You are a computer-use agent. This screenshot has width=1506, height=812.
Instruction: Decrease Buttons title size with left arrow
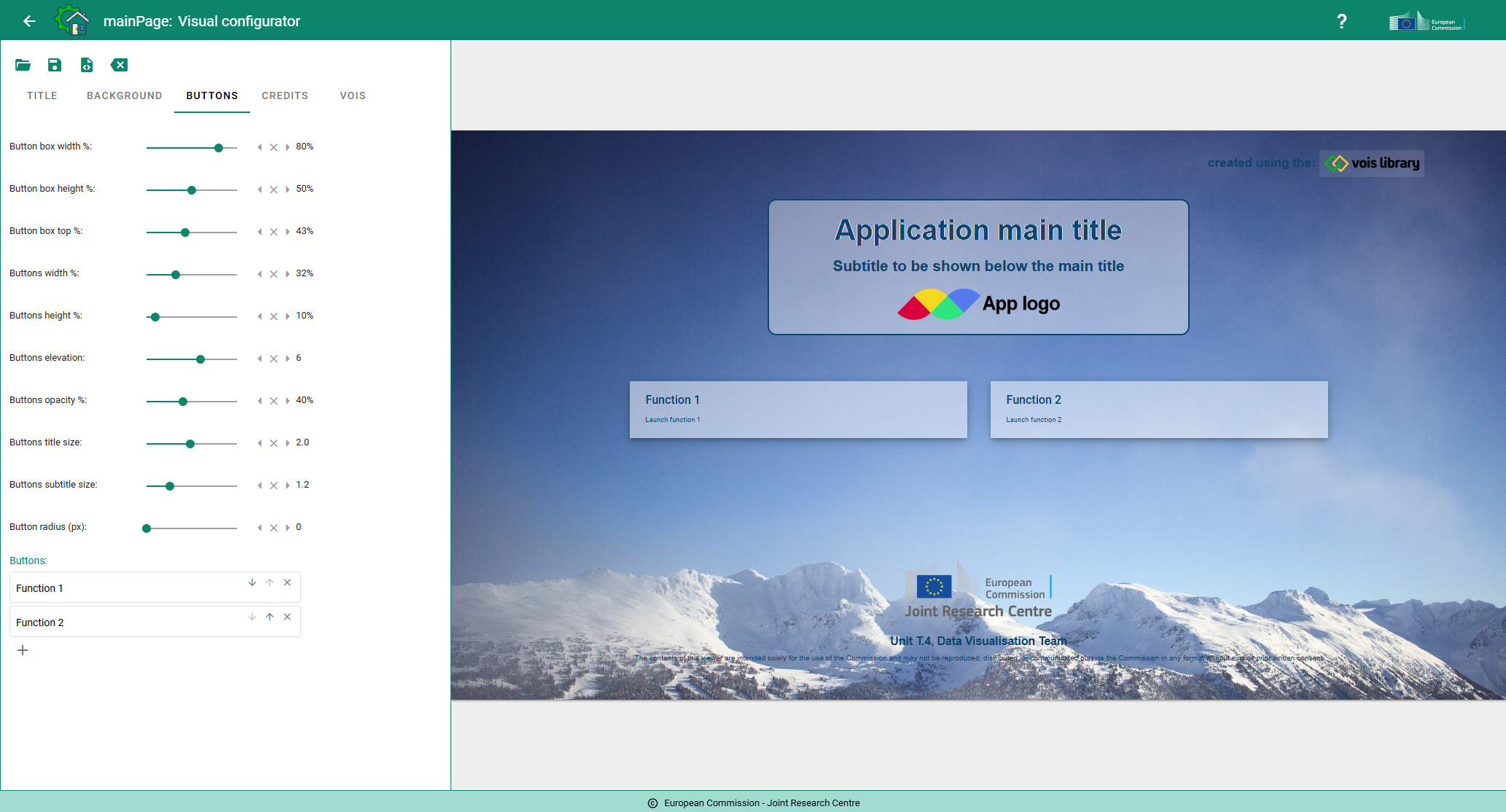[260, 443]
